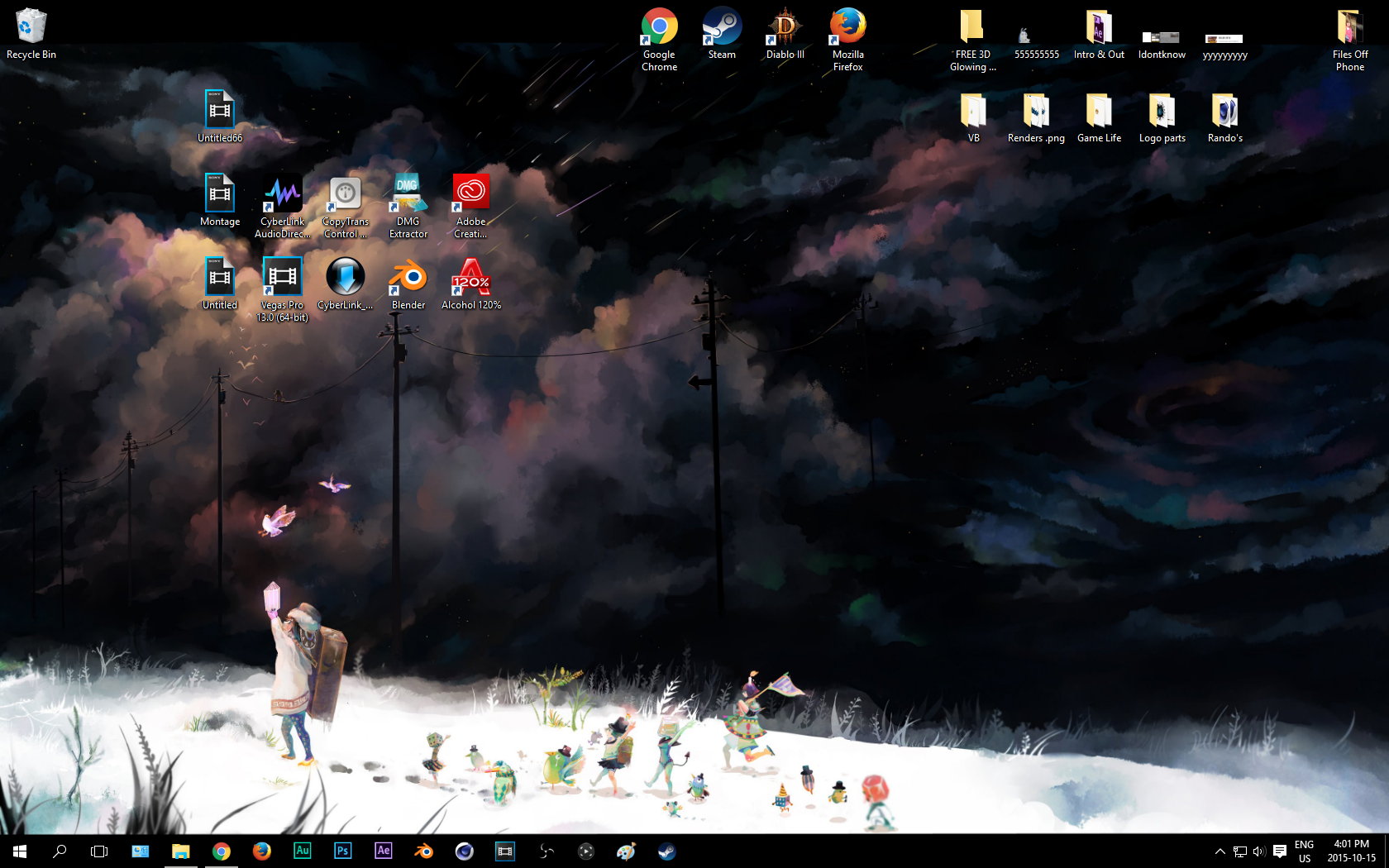1389x868 pixels.
Task: Click the taskbar search magnifier
Action: point(60,851)
